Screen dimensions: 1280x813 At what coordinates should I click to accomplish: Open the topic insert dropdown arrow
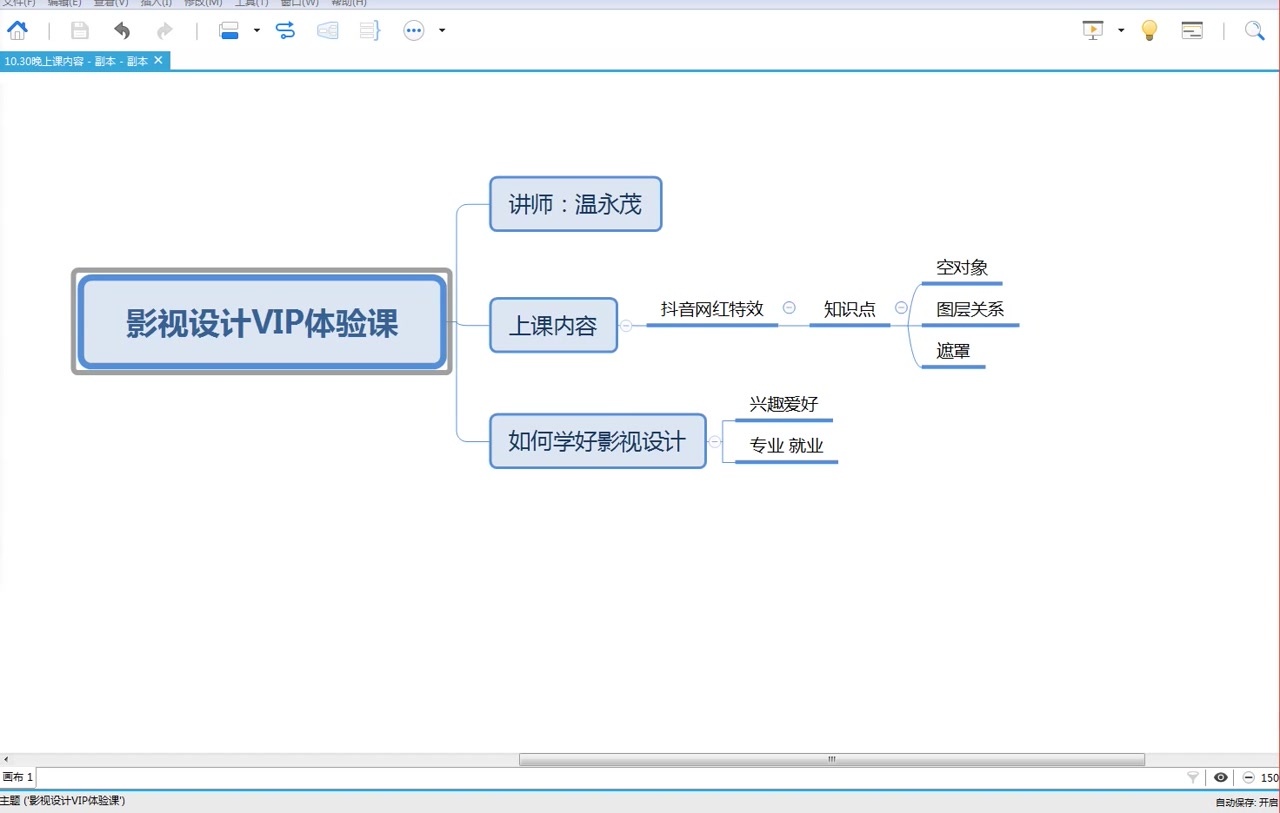[x=257, y=30]
